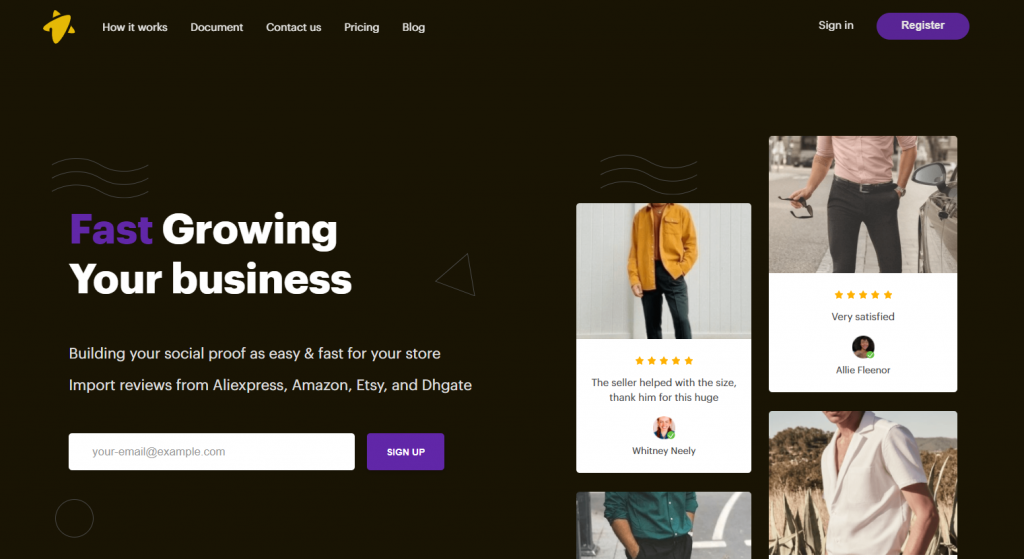This screenshot has height=559, width=1024.
Task: Open the Pricing page
Action: 361,27
